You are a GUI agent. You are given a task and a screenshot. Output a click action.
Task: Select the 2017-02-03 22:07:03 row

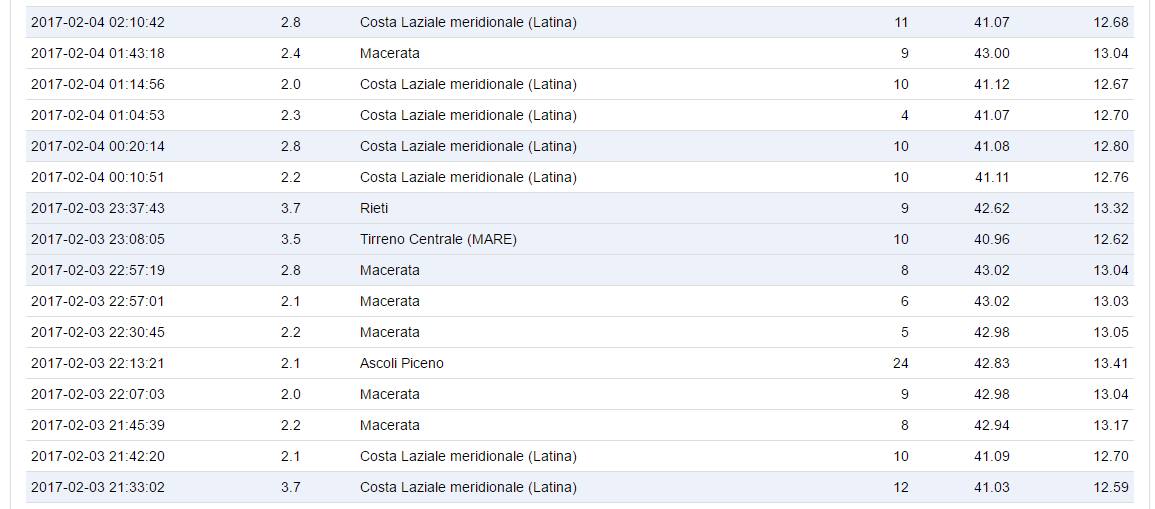98,394
